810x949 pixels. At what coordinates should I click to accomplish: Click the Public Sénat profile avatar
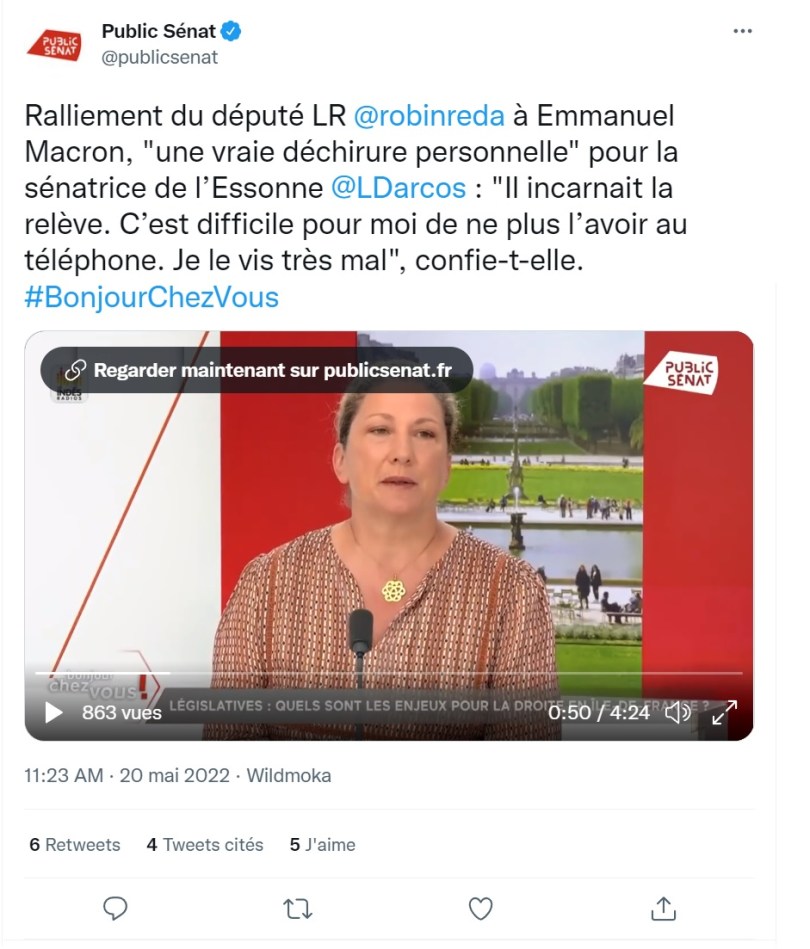54,45
